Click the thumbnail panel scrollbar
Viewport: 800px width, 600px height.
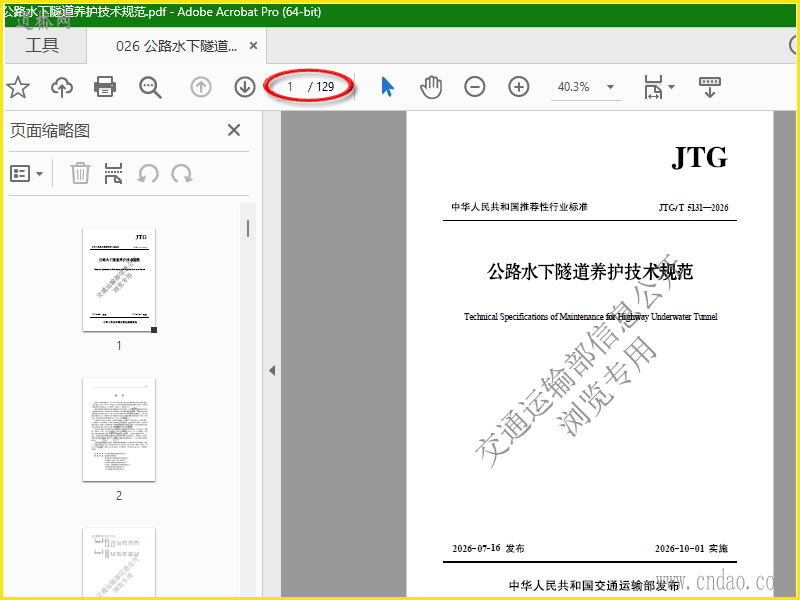click(248, 228)
